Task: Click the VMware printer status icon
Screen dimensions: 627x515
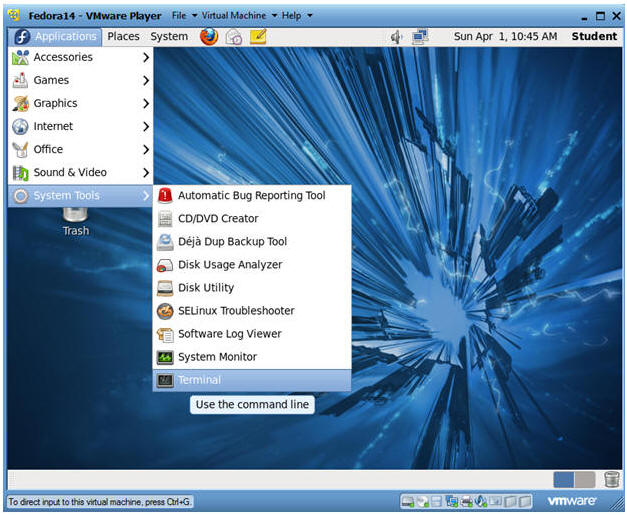Action: [466, 501]
